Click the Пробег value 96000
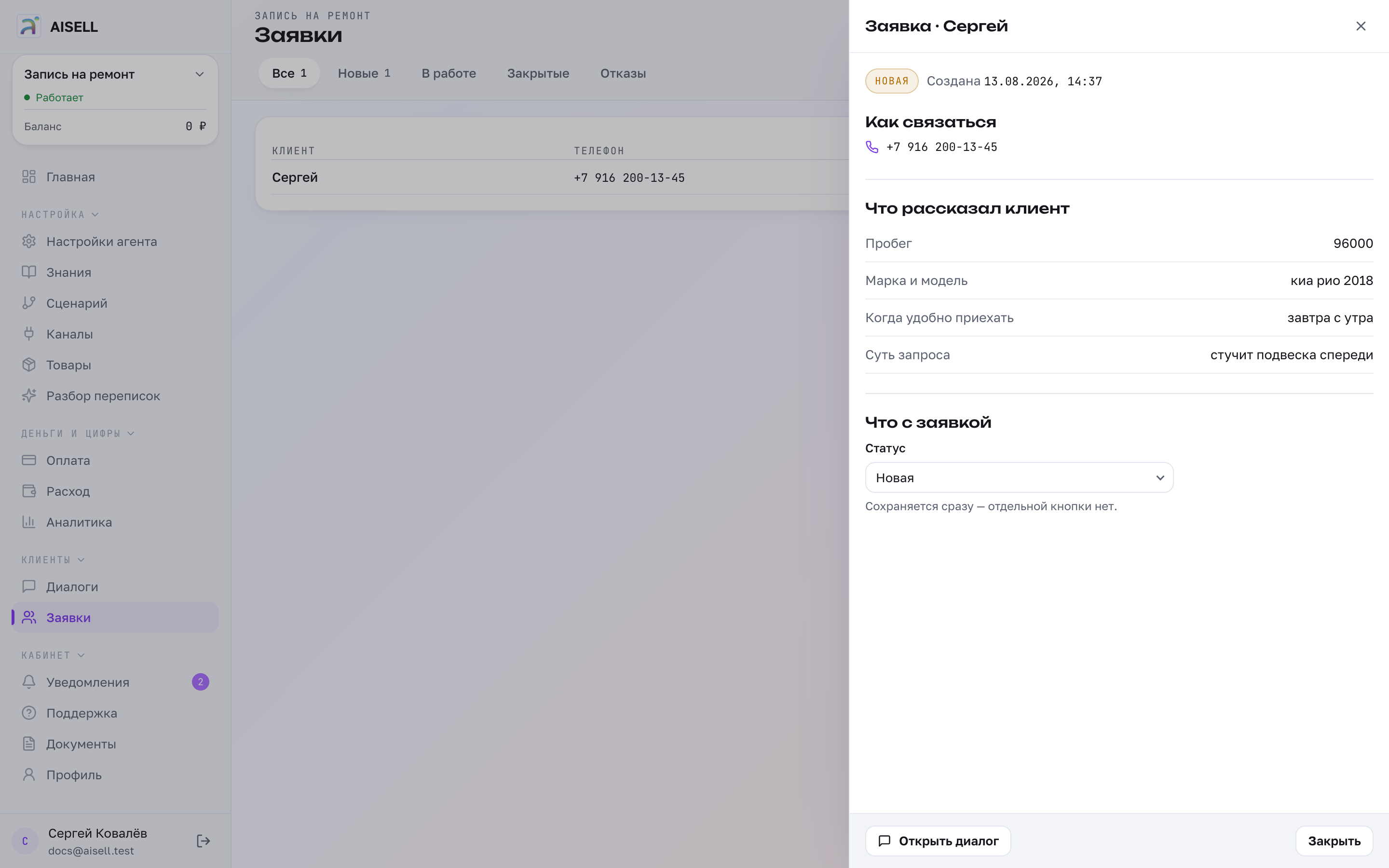 [1353, 244]
